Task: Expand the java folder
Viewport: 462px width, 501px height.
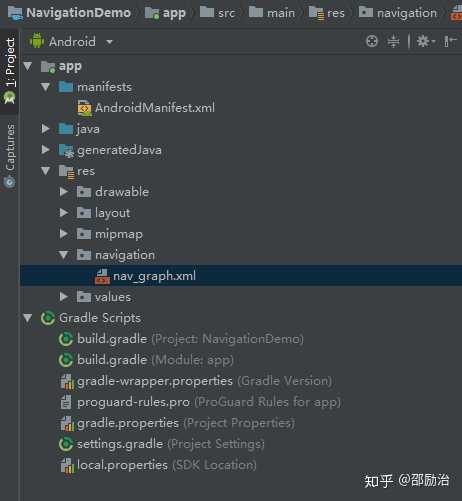Action: [x=46, y=129]
